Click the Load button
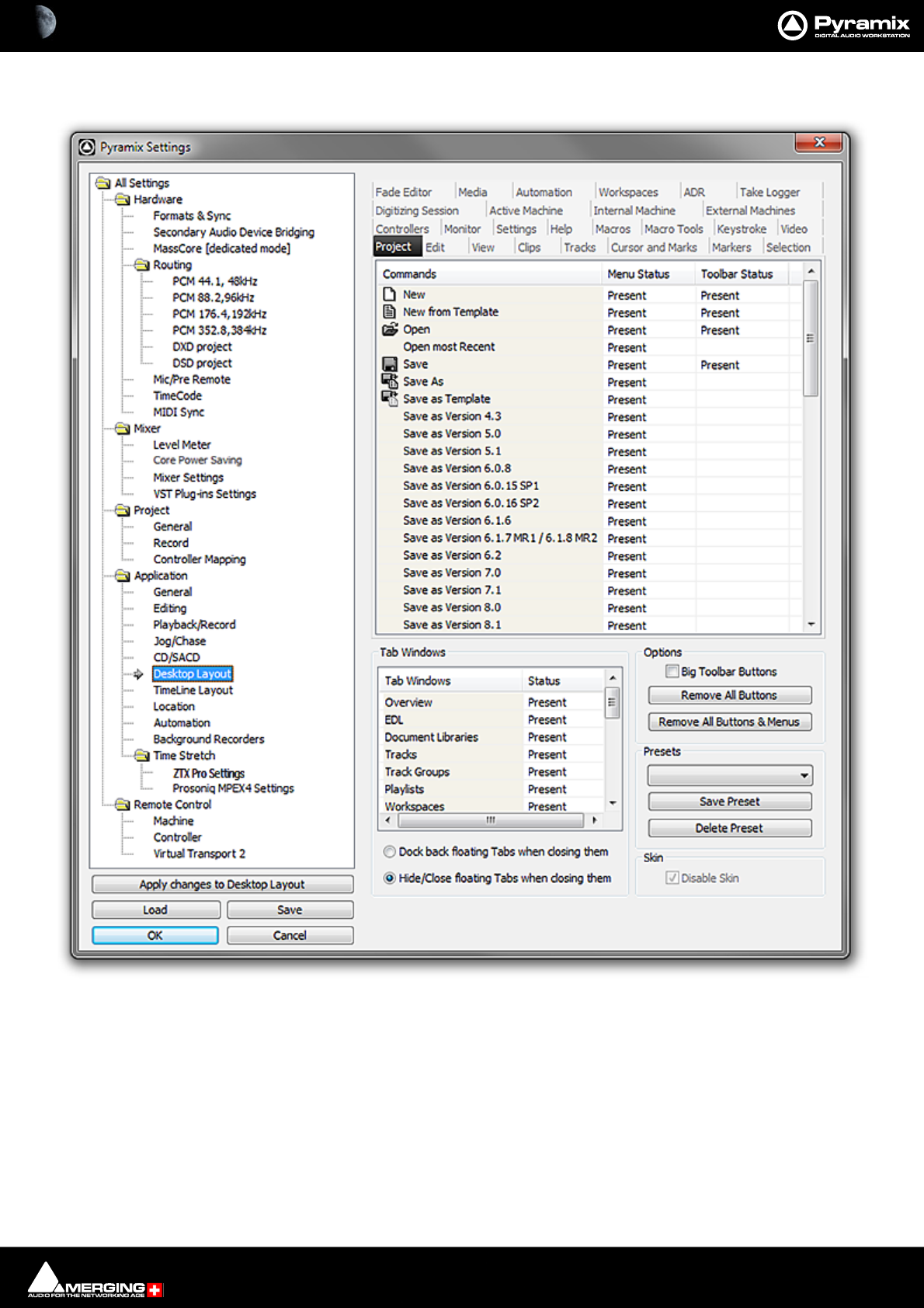The image size is (924, 1308). (x=156, y=910)
